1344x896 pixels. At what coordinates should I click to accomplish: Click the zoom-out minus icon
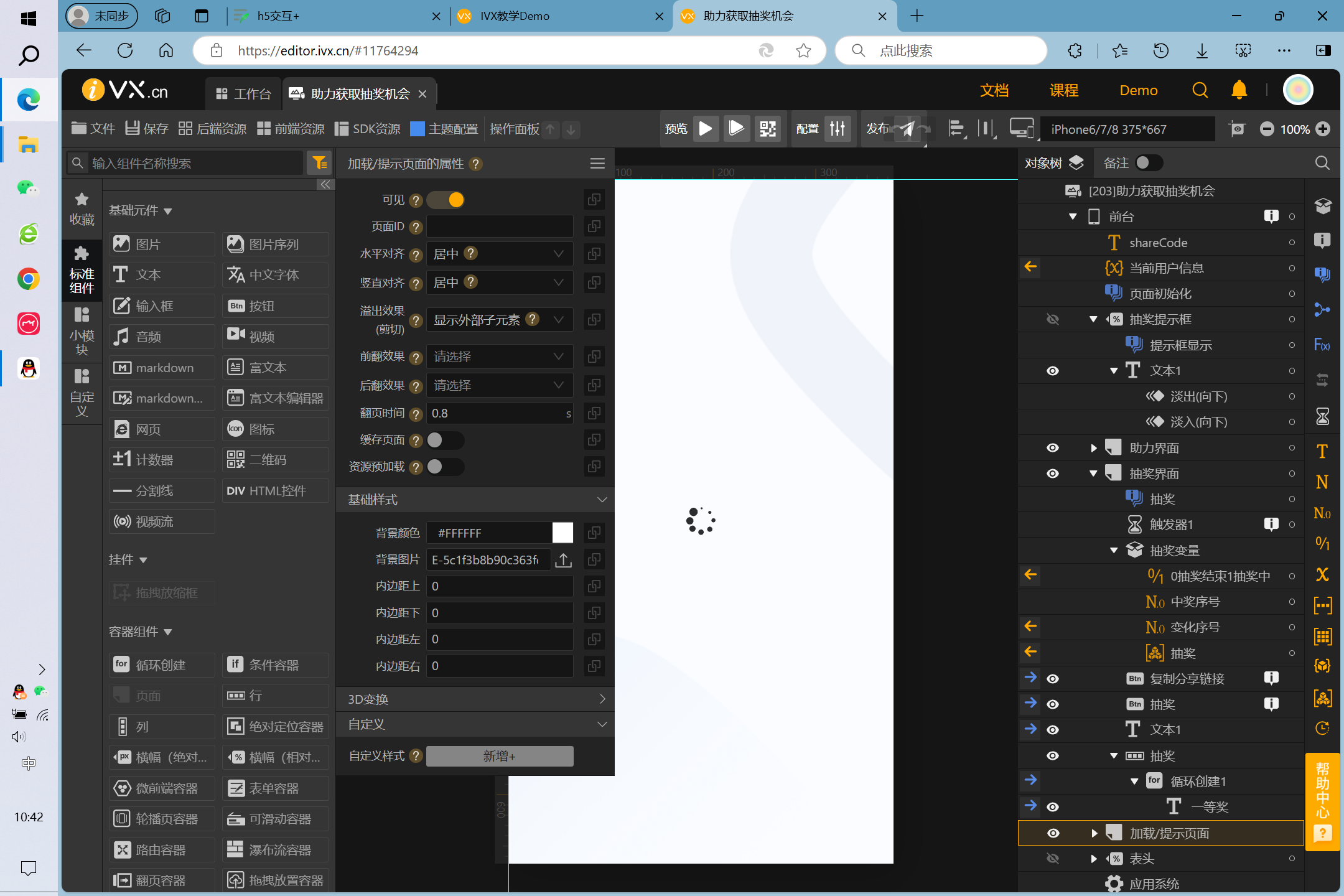1266,129
